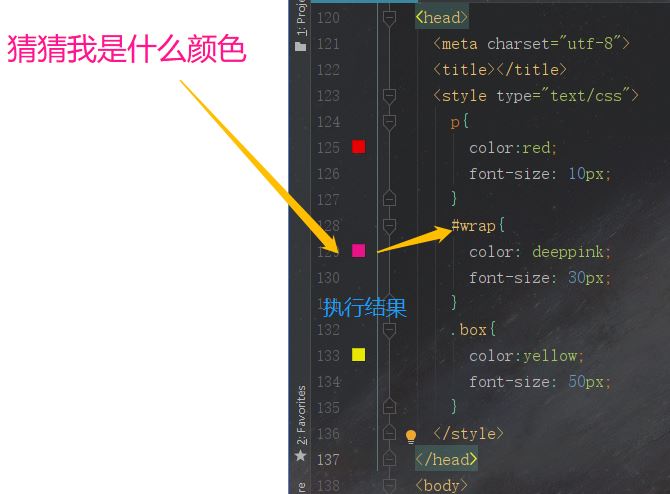
Task: Click the red color swatch on line 125
Action: pyautogui.click(x=359, y=147)
